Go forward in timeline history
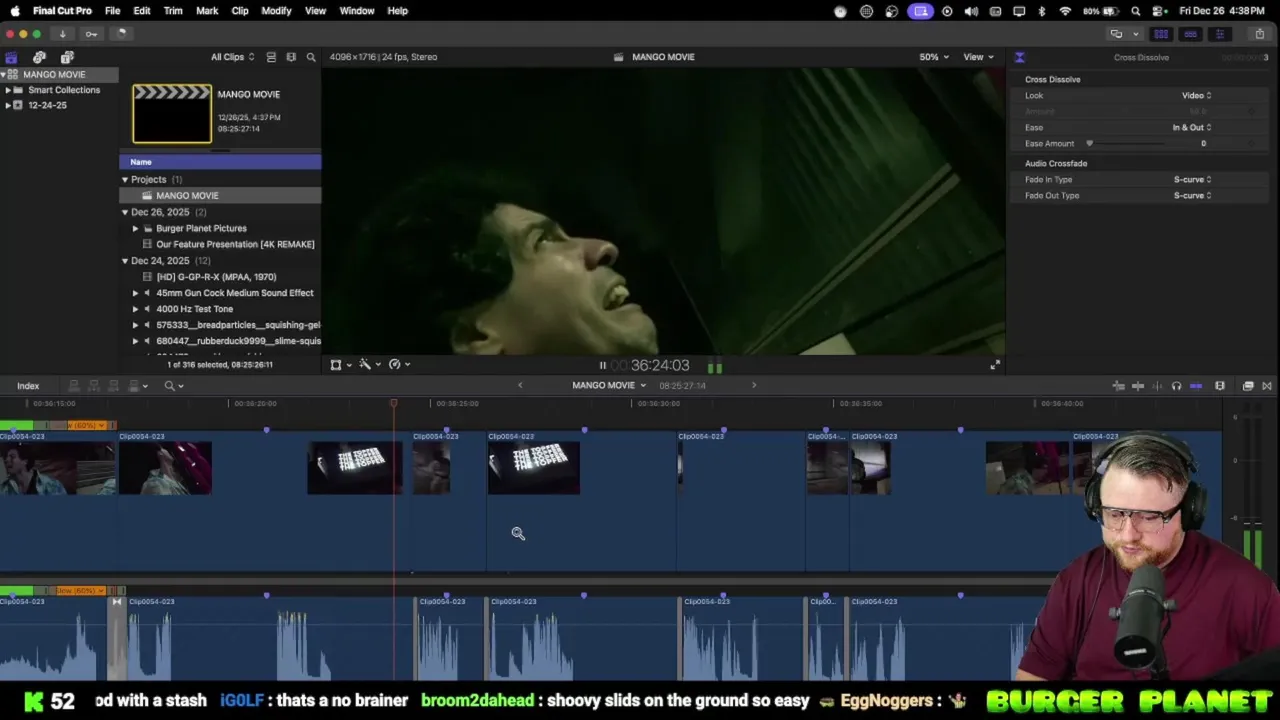This screenshot has height=720, width=1280. pyautogui.click(x=754, y=386)
